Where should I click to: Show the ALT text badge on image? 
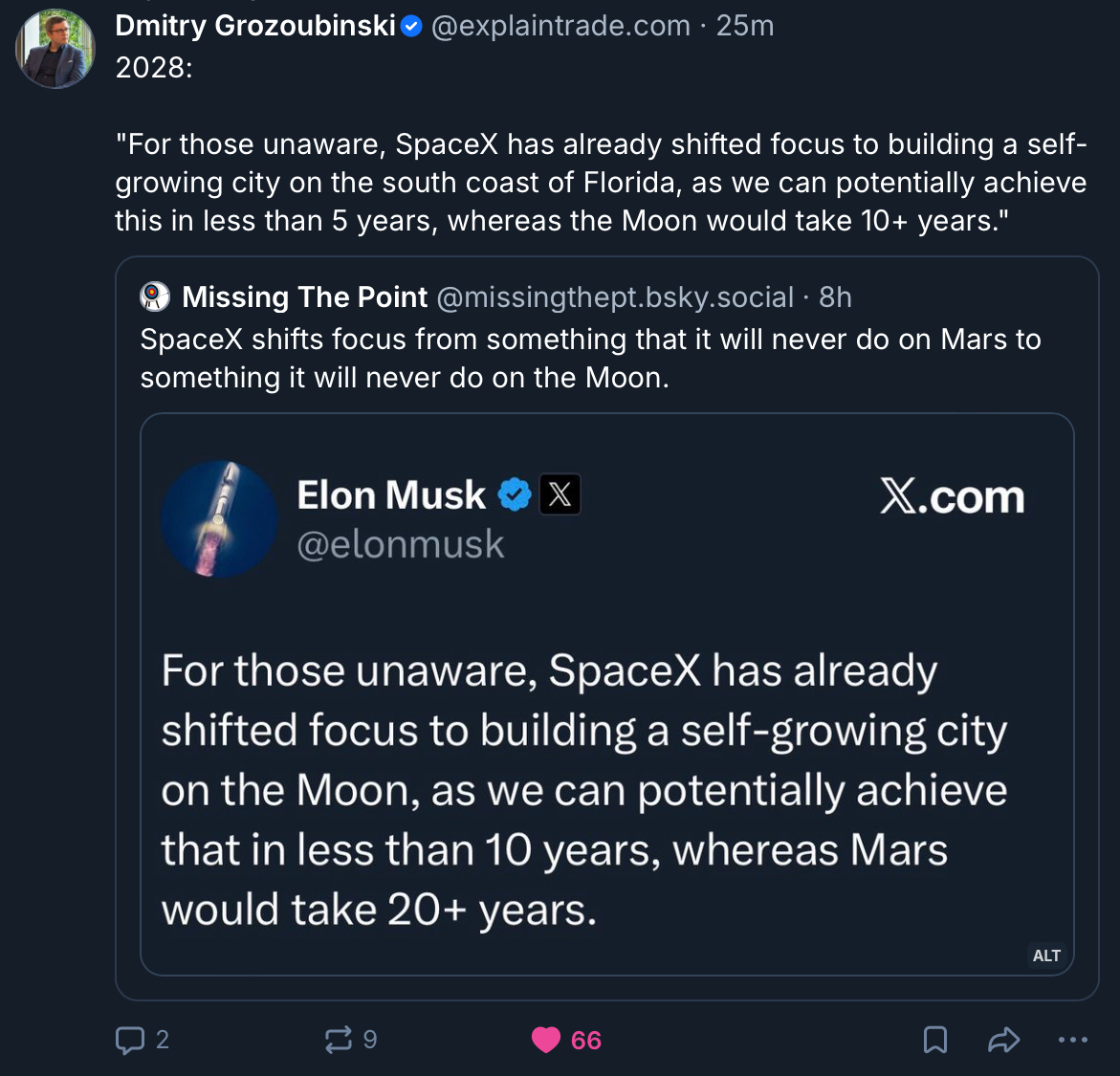pos(1046,955)
